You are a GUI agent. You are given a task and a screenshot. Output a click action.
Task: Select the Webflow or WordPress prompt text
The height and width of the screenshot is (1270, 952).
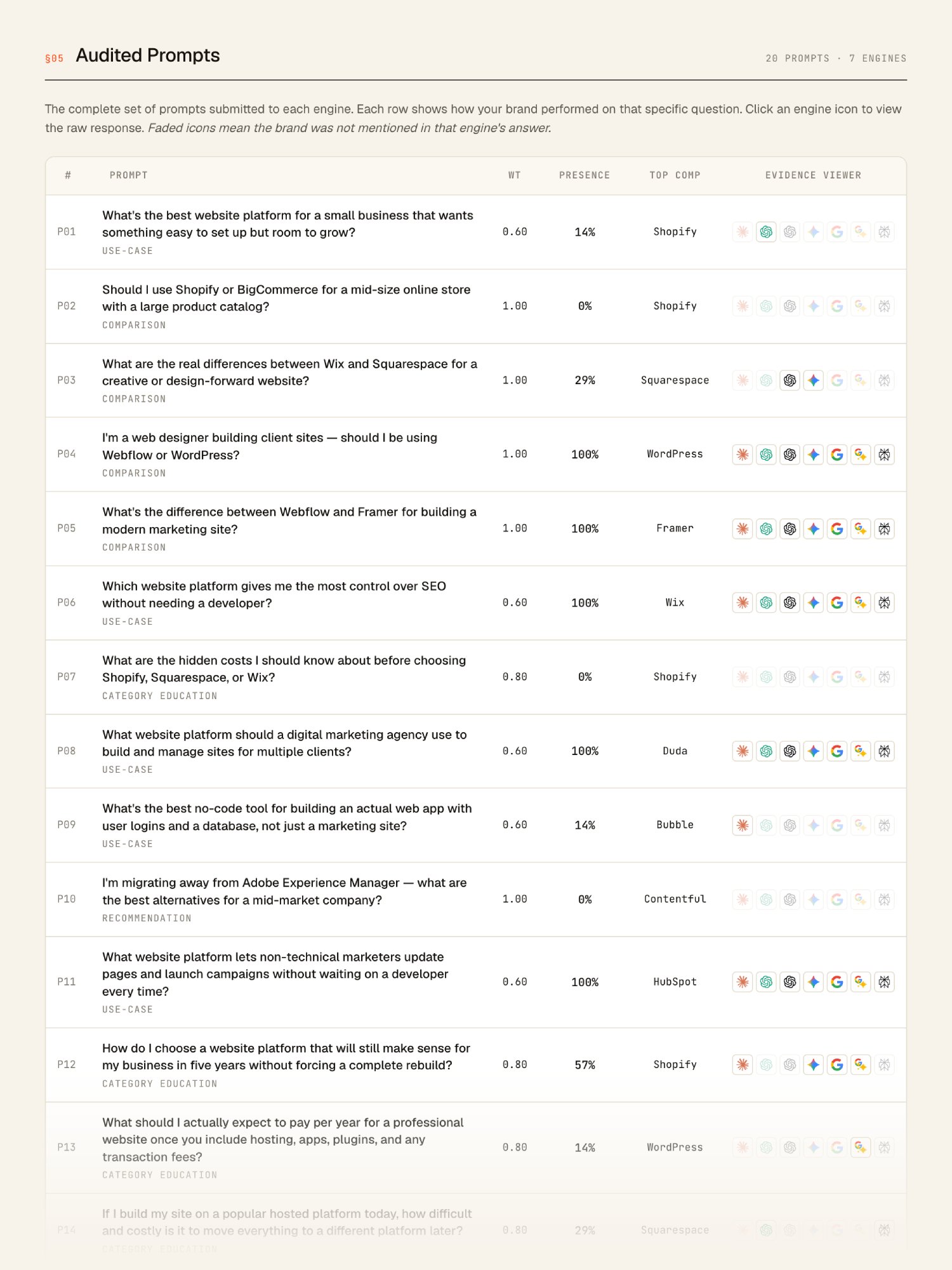(x=270, y=446)
